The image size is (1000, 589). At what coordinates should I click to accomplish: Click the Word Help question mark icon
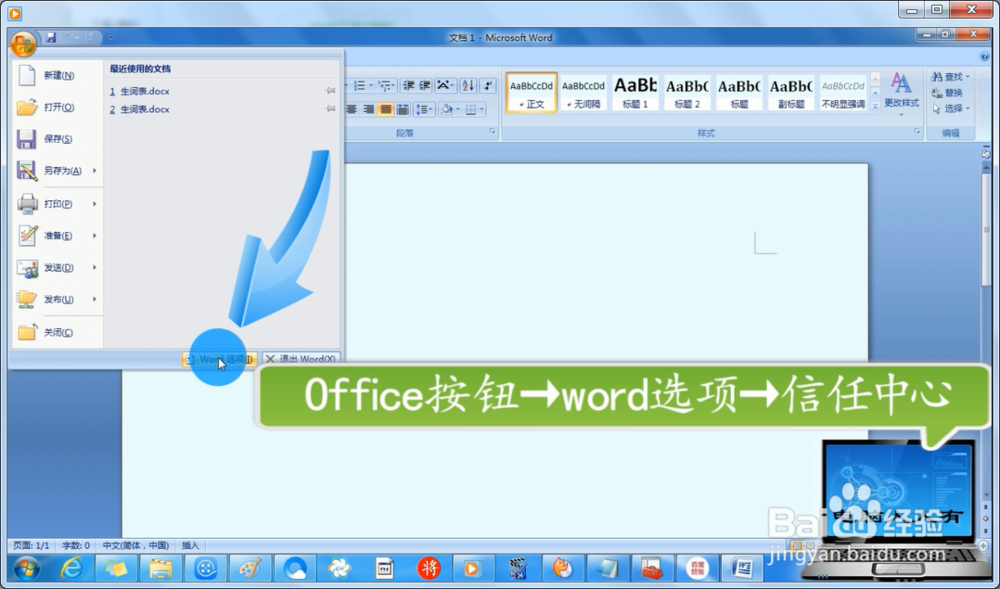click(x=985, y=57)
